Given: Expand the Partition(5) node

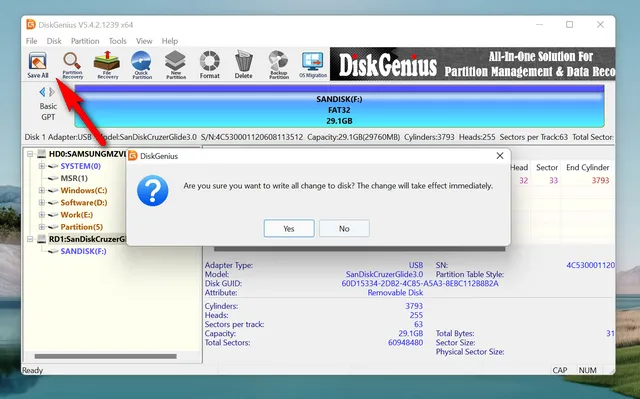Looking at the screenshot, I should click(42, 227).
